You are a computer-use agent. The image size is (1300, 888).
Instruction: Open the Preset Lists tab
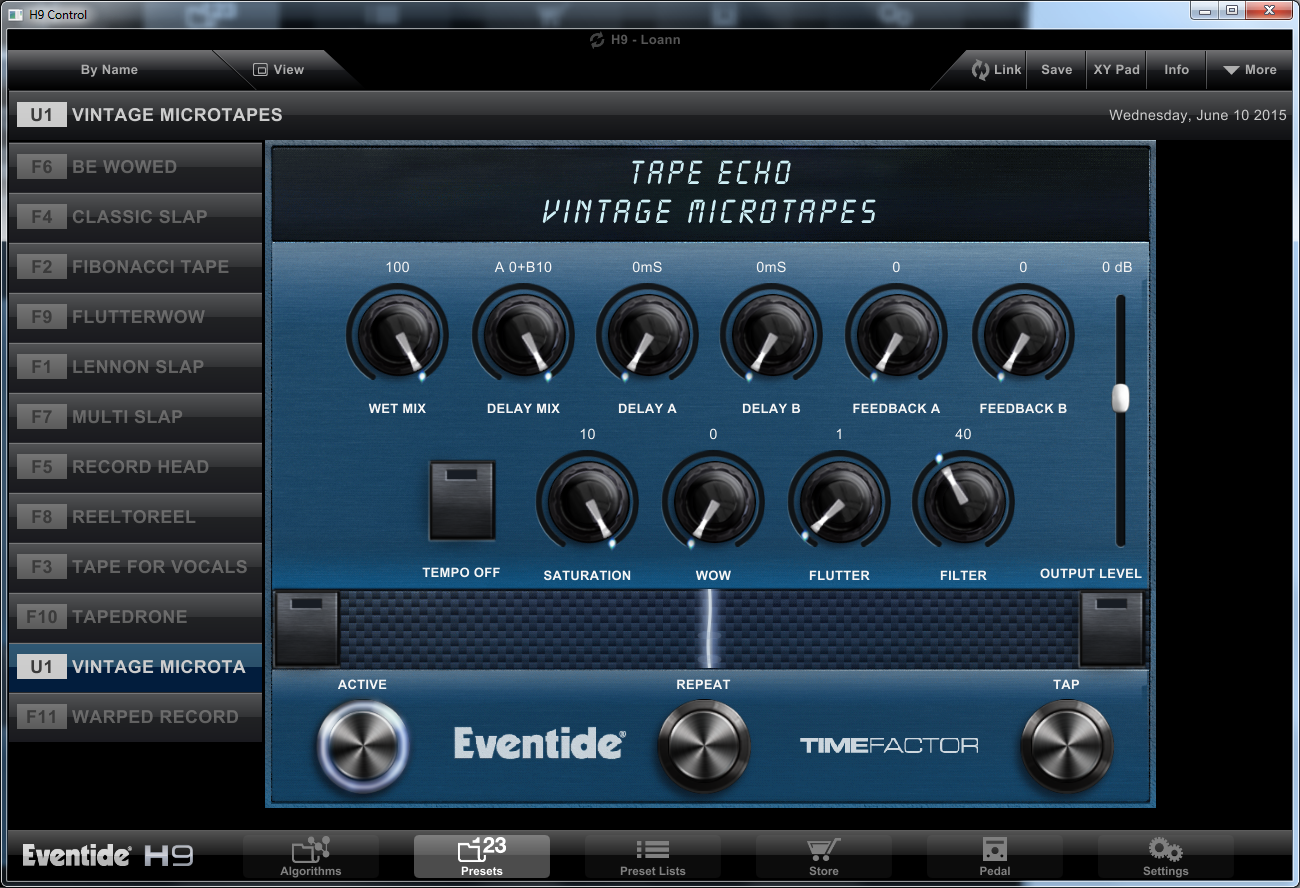tap(653, 857)
